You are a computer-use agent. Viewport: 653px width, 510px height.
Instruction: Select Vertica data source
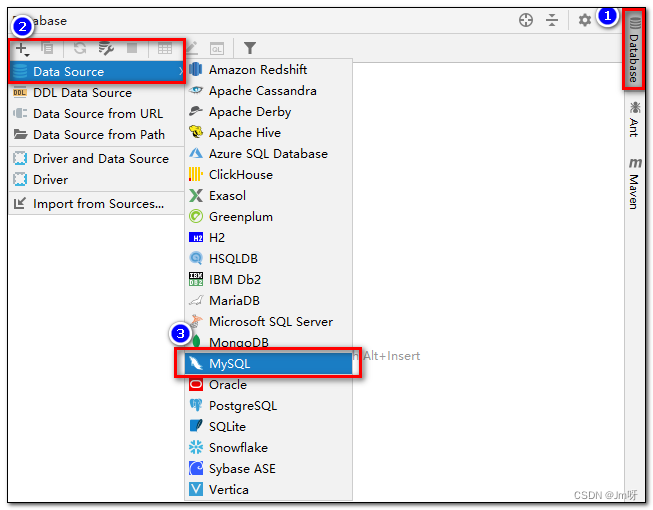coord(269,490)
